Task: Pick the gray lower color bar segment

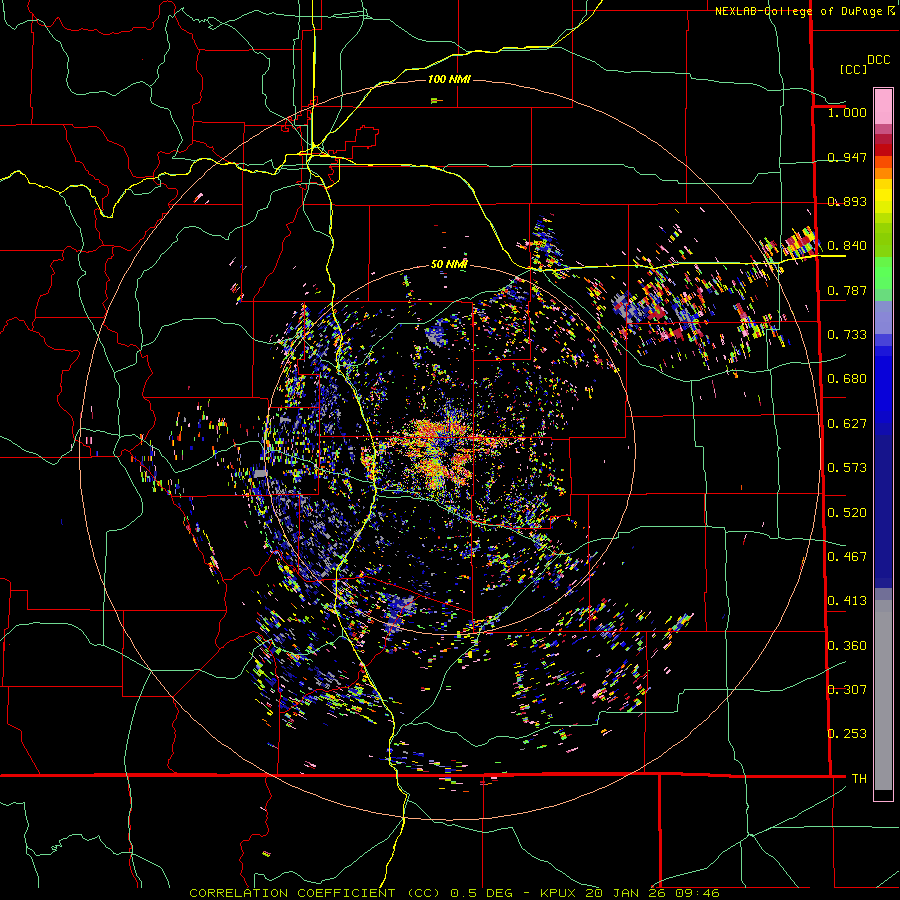Action: pyautogui.click(x=883, y=695)
